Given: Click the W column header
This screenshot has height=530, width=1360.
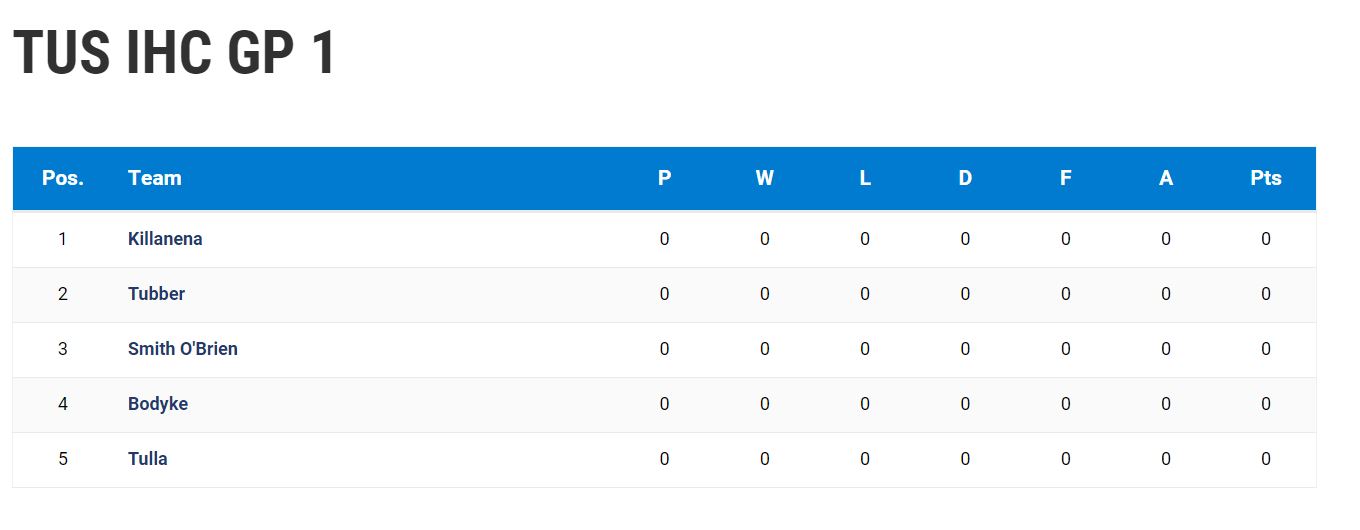Looking at the screenshot, I should (764, 178).
